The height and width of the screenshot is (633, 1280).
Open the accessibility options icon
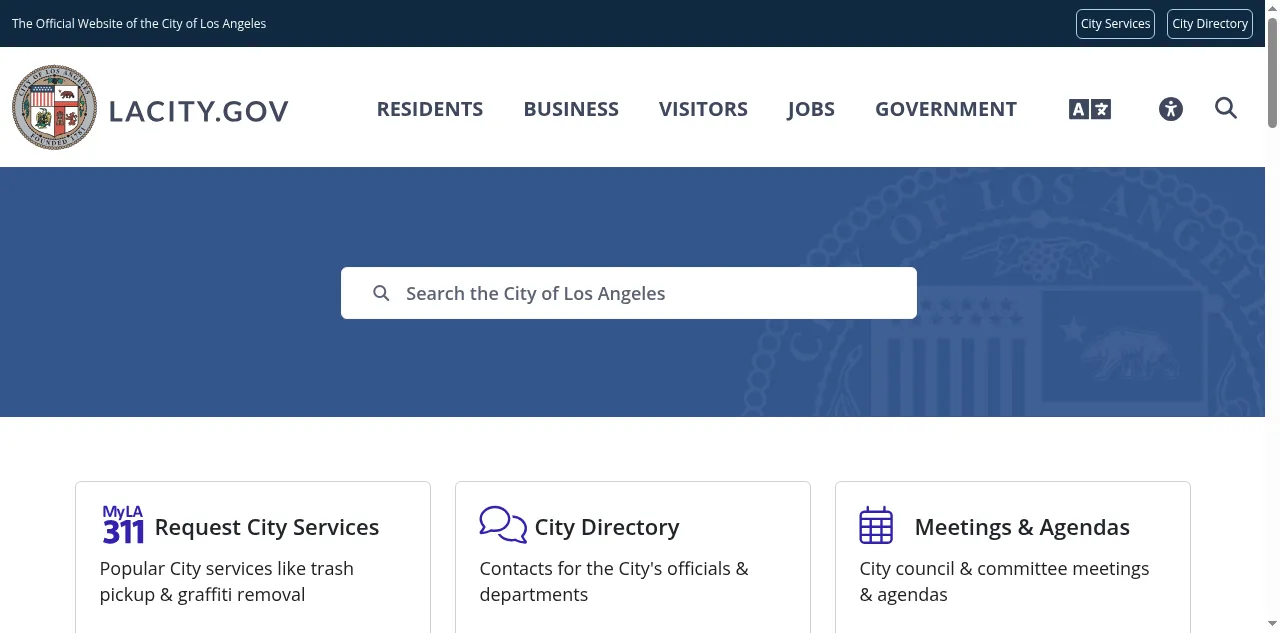(x=1171, y=109)
